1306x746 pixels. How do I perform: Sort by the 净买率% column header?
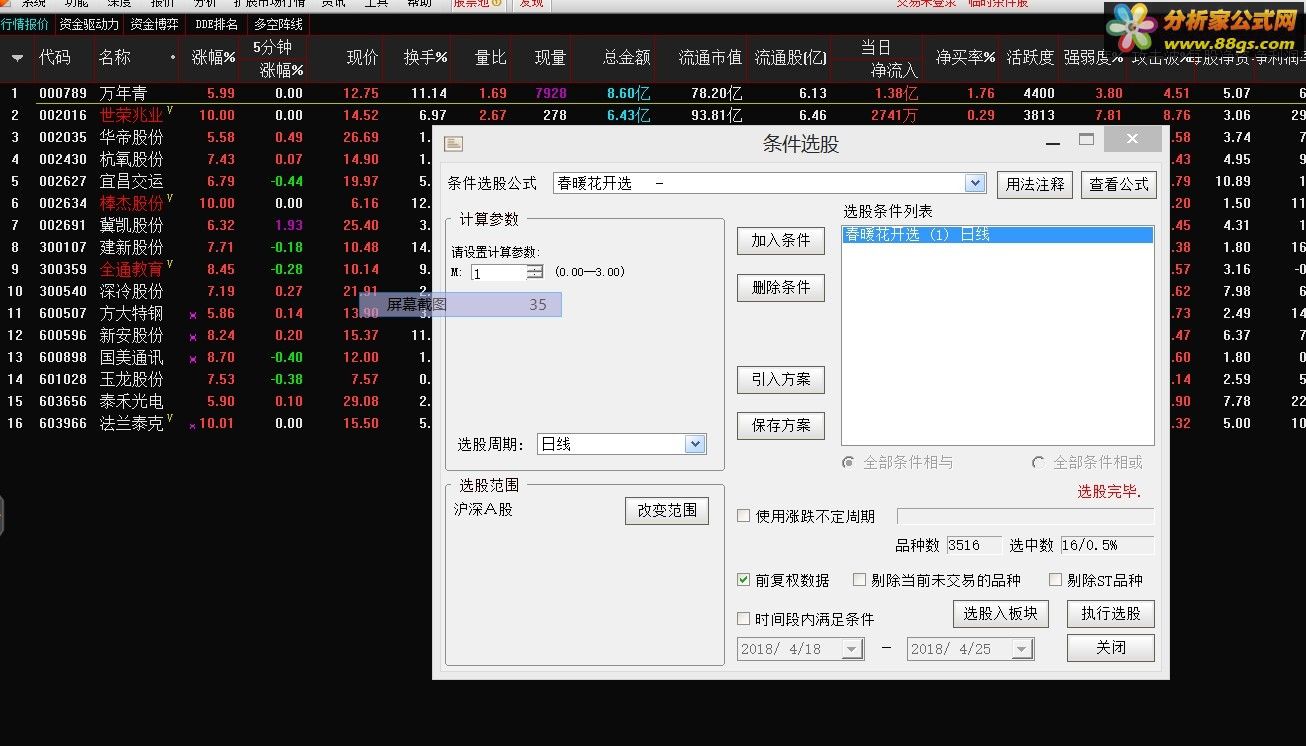(x=966, y=58)
